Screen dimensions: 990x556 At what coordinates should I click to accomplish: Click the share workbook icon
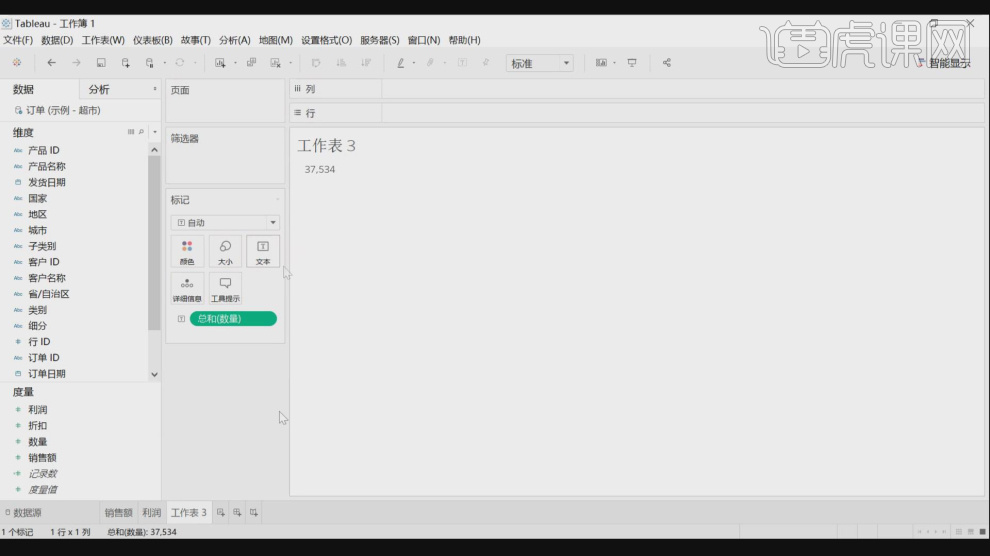click(667, 62)
